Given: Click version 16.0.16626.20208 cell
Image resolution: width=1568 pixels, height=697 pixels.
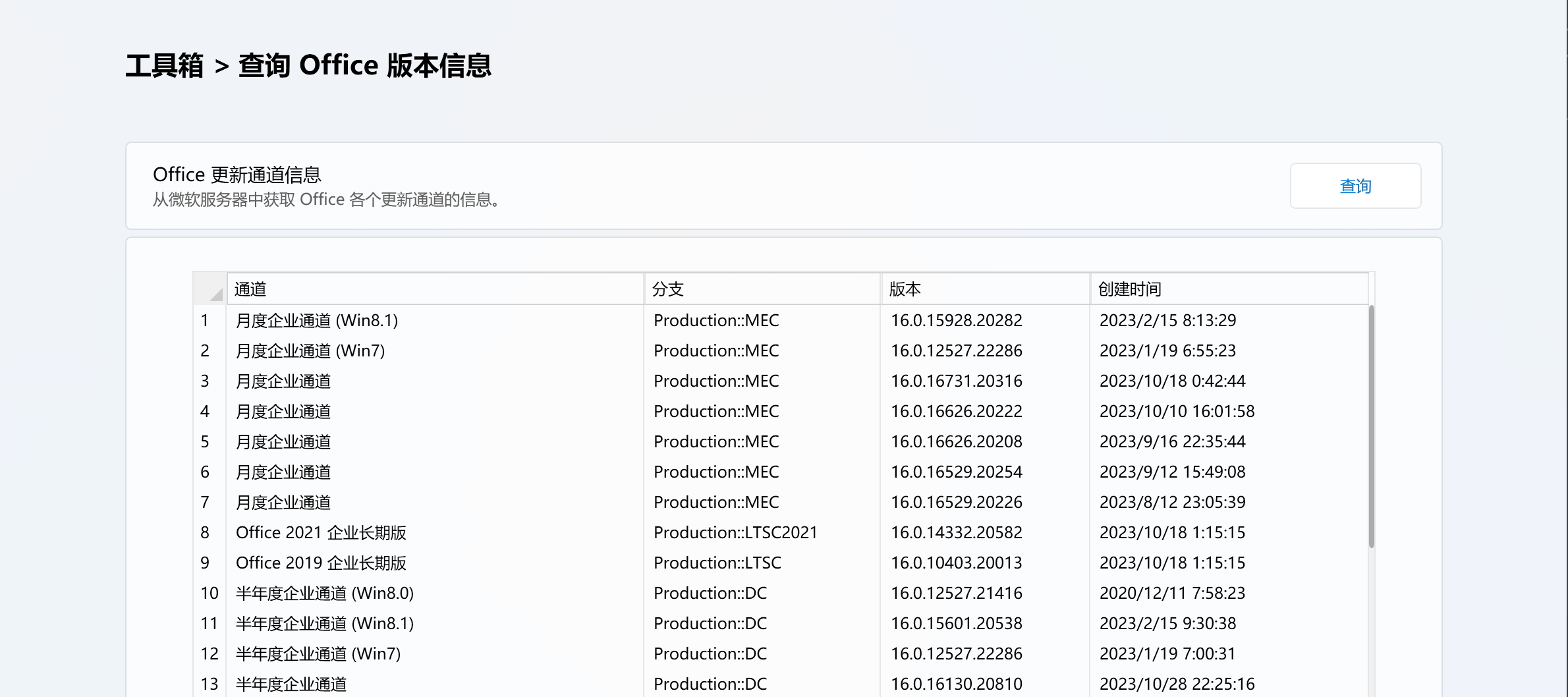Looking at the screenshot, I should click(x=986, y=441).
